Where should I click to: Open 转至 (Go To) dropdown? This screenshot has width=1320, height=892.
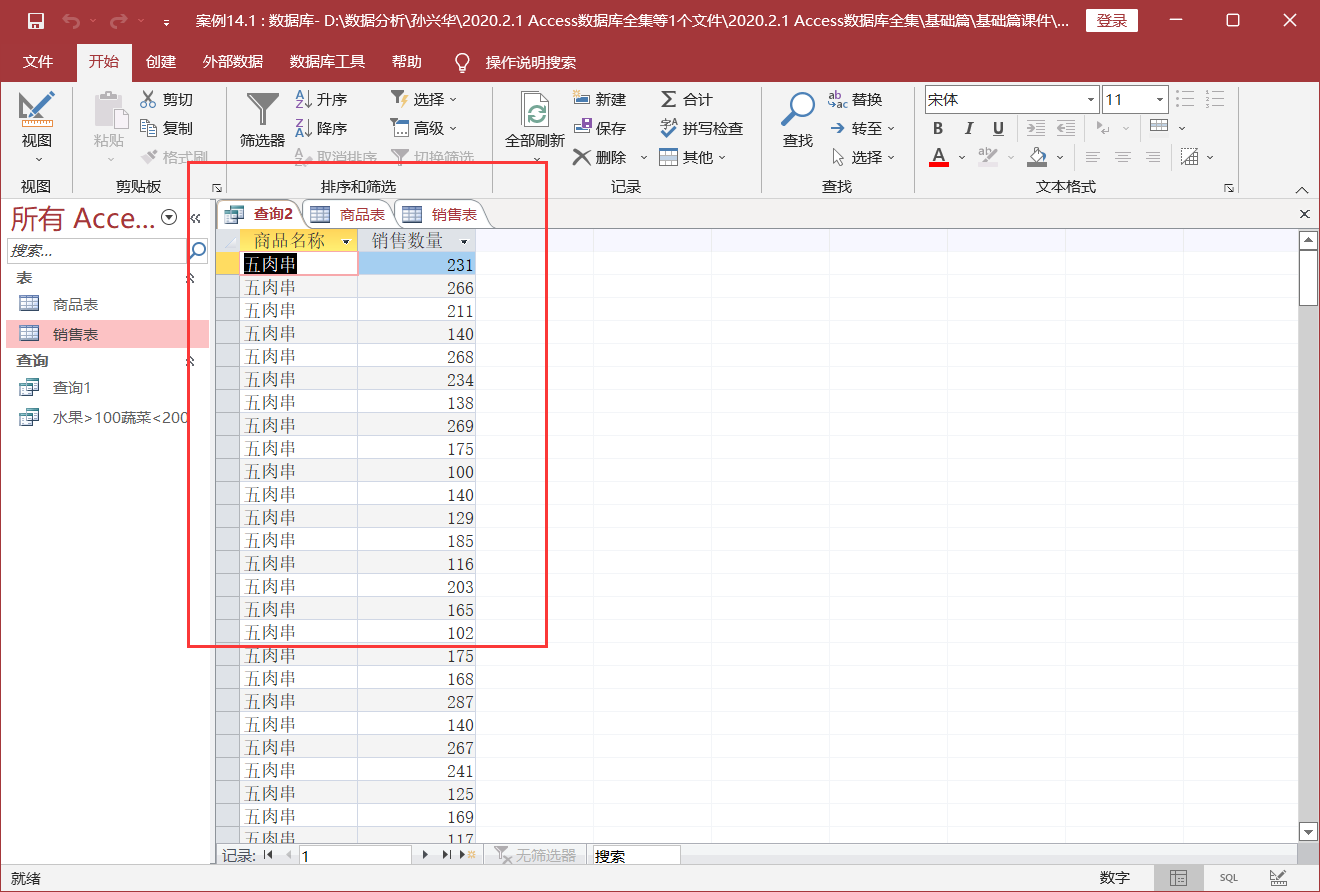(x=861, y=128)
